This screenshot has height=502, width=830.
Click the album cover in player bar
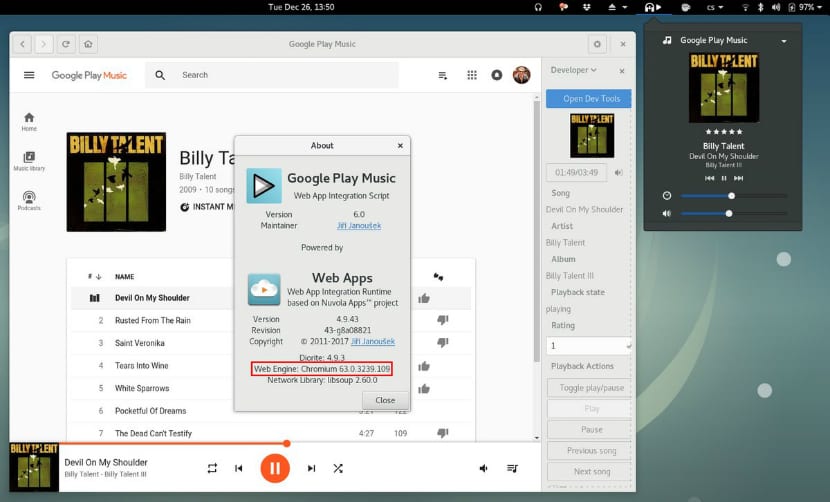[x=34, y=468]
